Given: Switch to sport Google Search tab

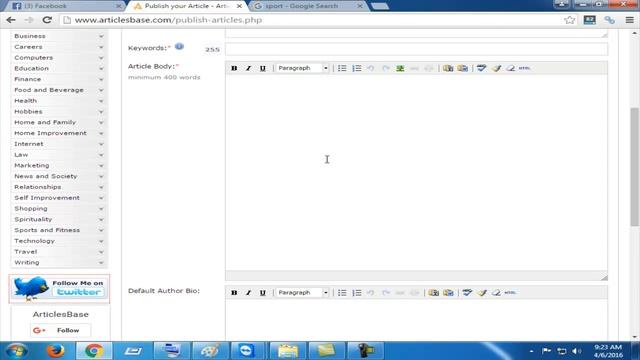Looking at the screenshot, I should click(307, 6).
